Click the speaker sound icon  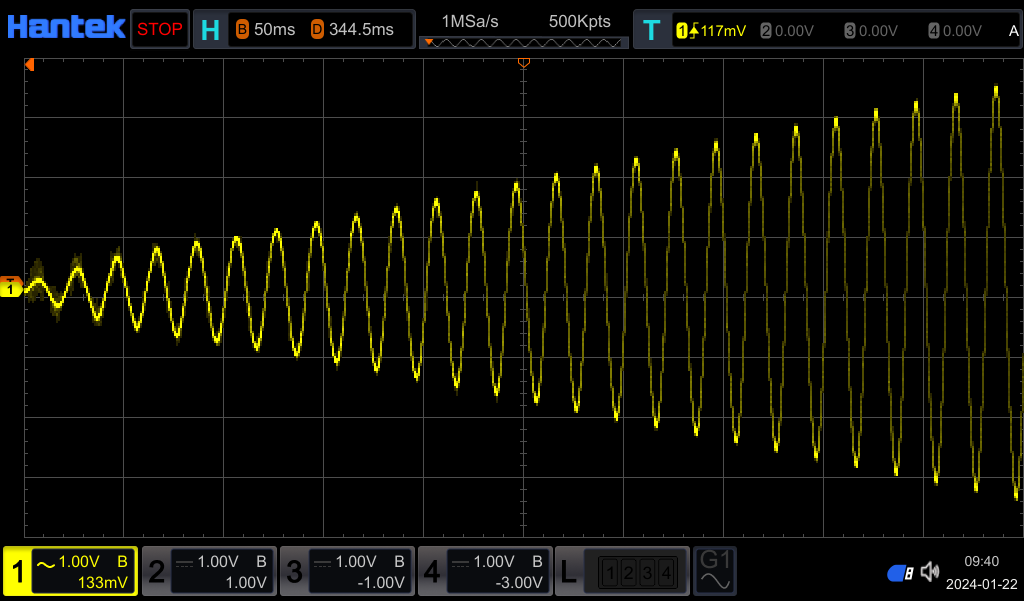click(x=930, y=572)
